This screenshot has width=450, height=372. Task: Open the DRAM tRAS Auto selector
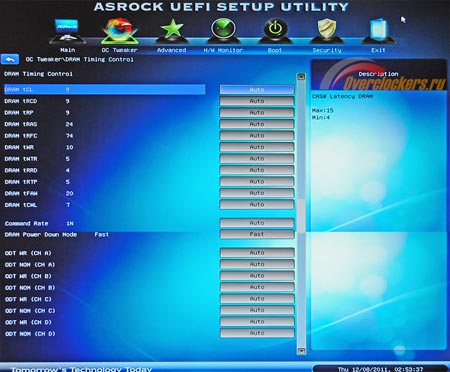pos(257,124)
